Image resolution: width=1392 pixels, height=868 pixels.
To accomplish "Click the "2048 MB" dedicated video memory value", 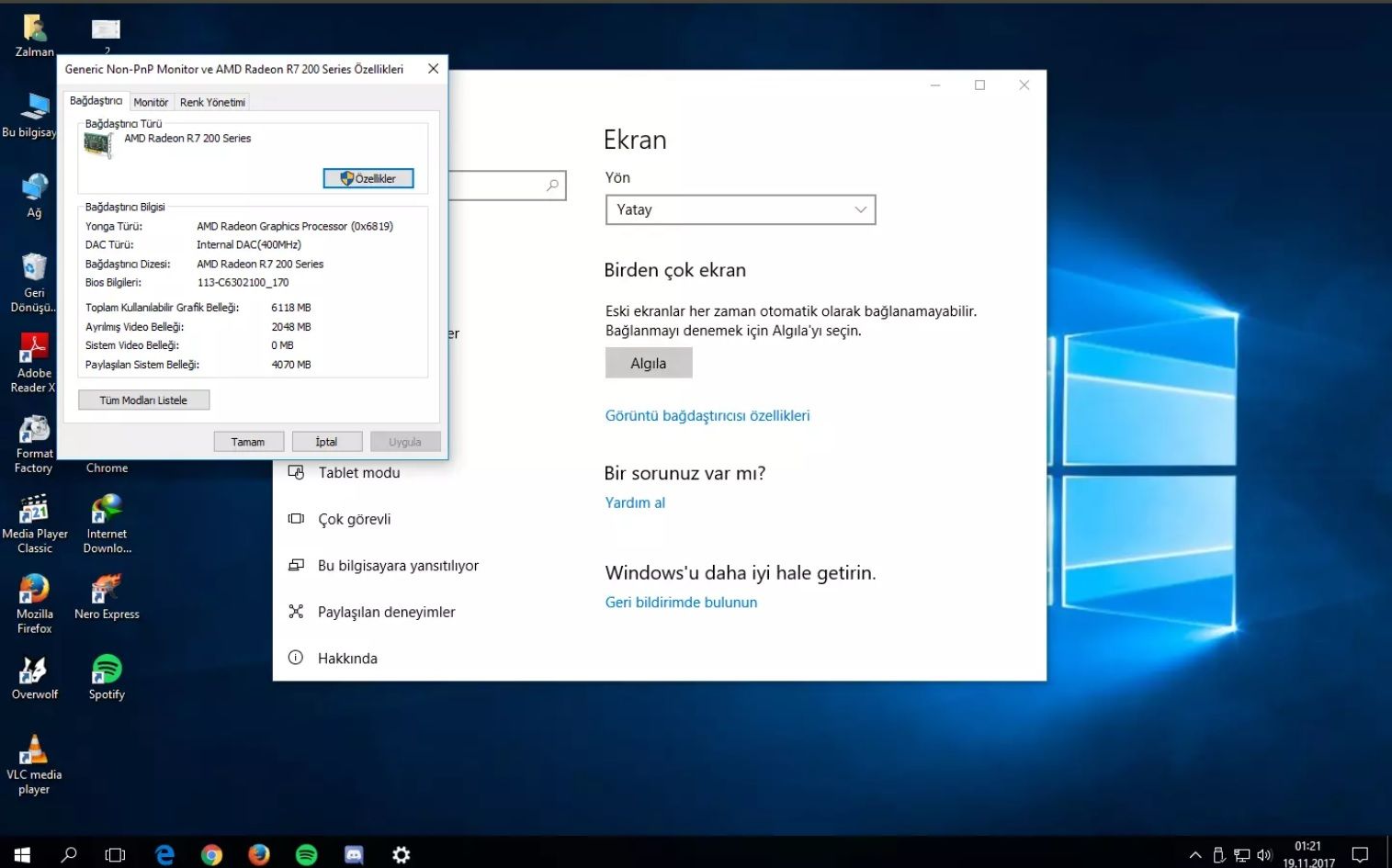I will 291,327.
